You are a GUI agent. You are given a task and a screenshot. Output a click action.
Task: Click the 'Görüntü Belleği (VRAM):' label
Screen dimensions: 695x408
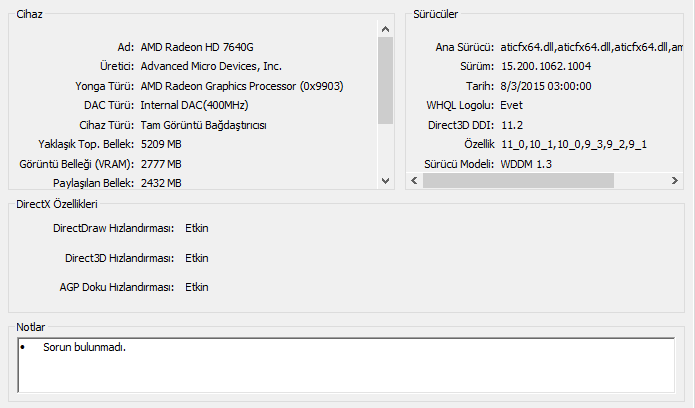coord(77,164)
